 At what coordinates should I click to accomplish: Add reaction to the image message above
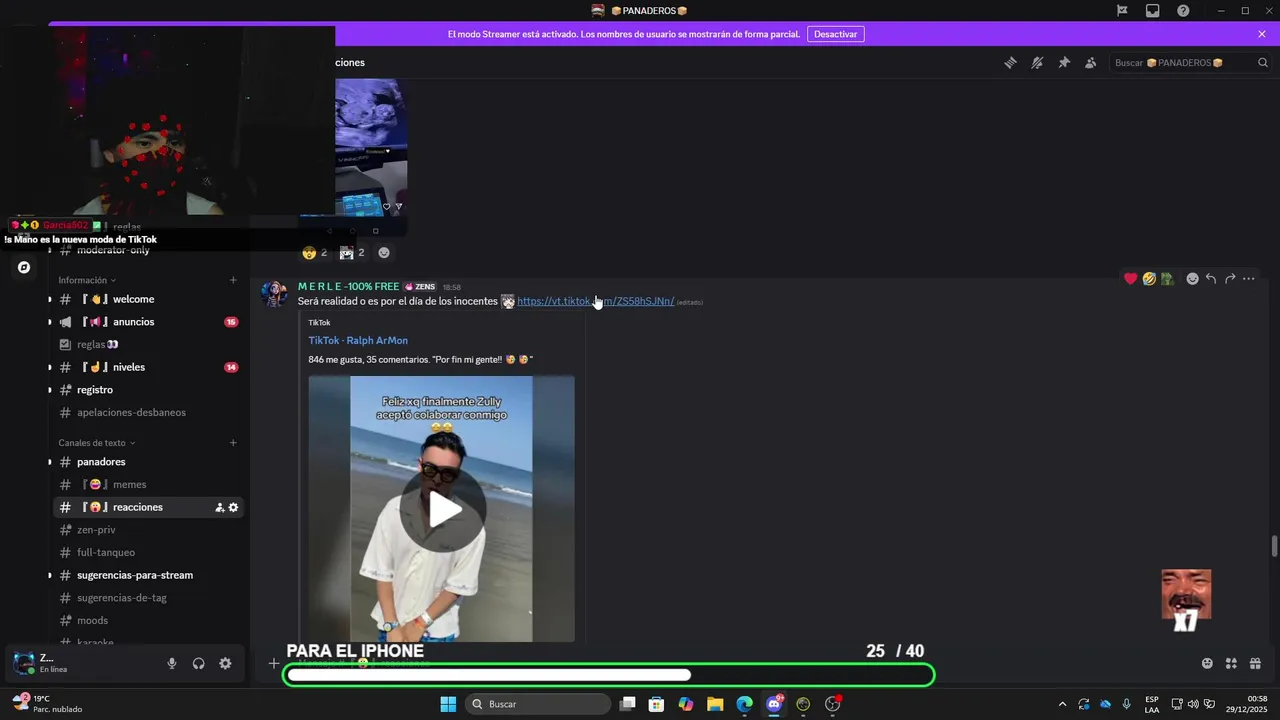[x=384, y=253]
